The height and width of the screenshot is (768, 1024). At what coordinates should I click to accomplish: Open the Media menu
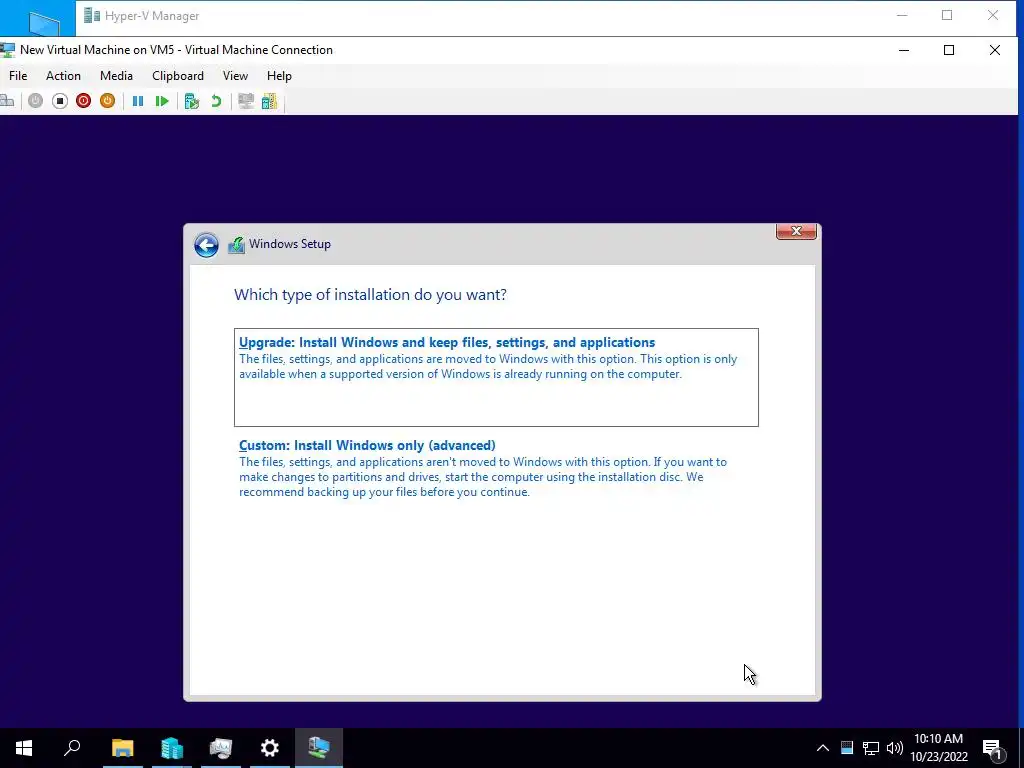tap(116, 76)
